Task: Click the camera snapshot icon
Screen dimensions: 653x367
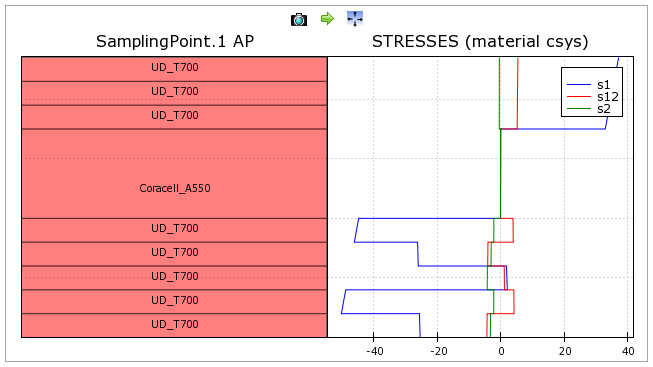Action: click(299, 19)
